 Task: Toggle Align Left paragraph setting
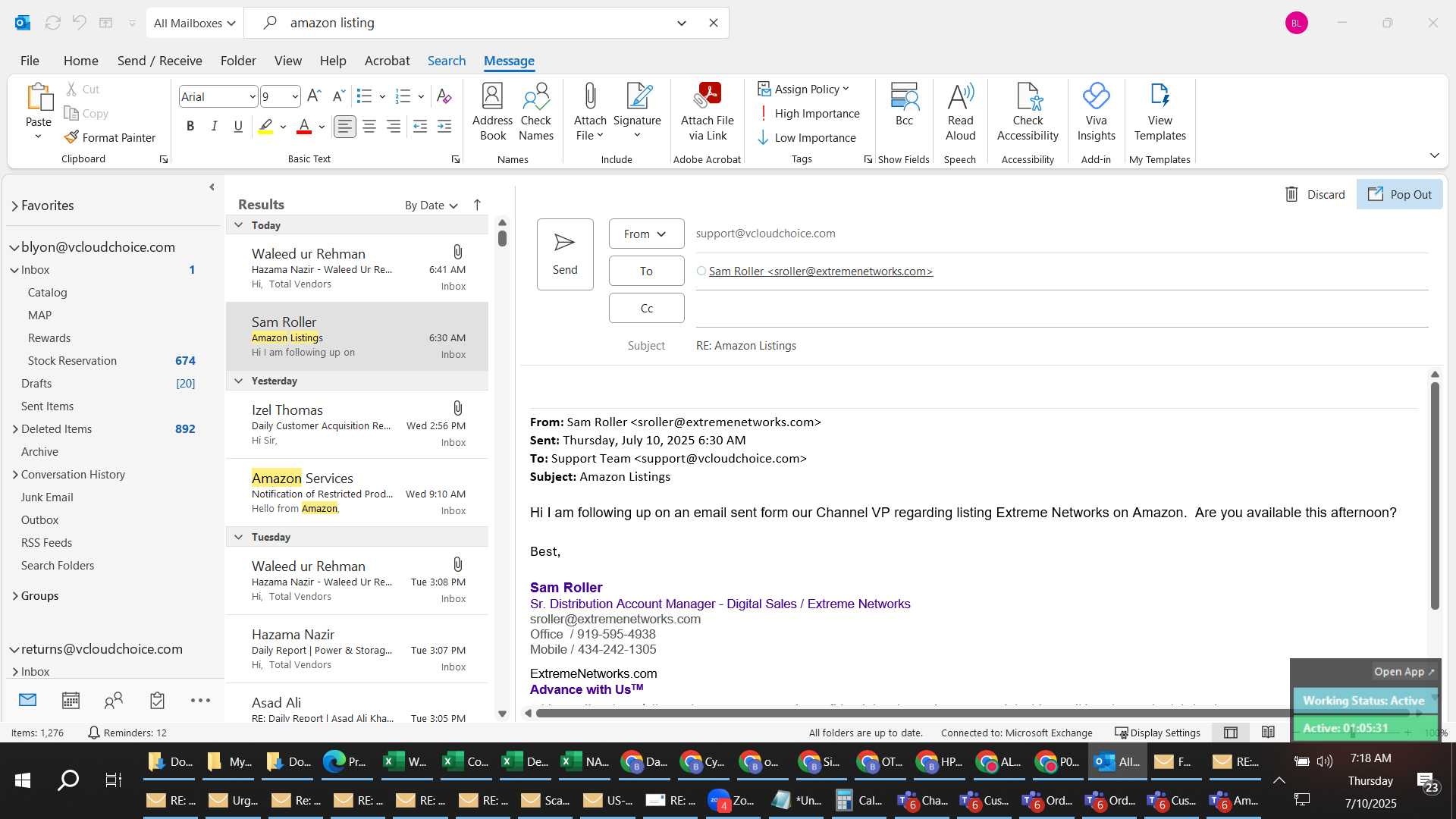click(x=345, y=127)
